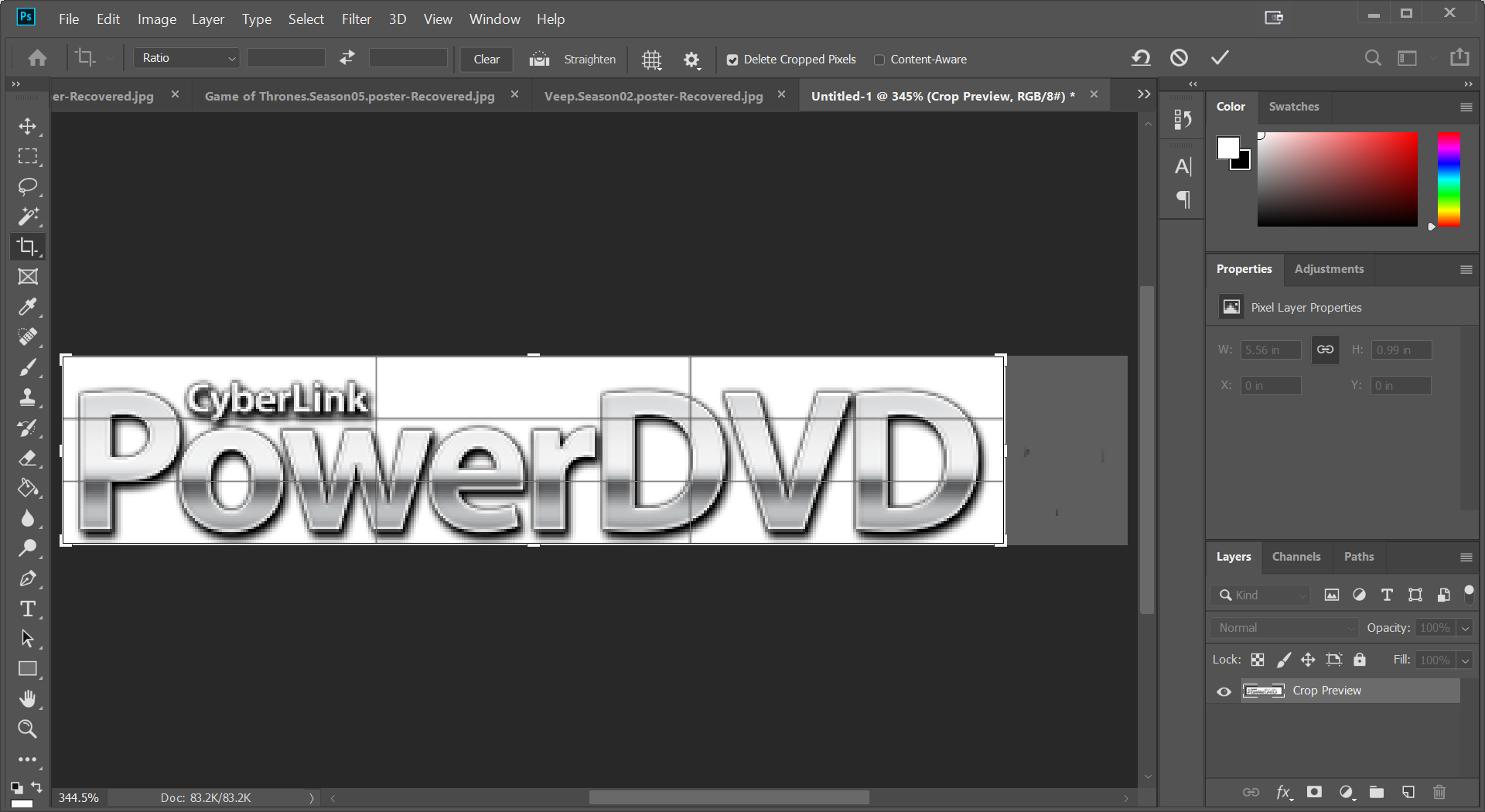Toggle type layer filter
The width and height of the screenshot is (1485, 812).
[1387, 595]
